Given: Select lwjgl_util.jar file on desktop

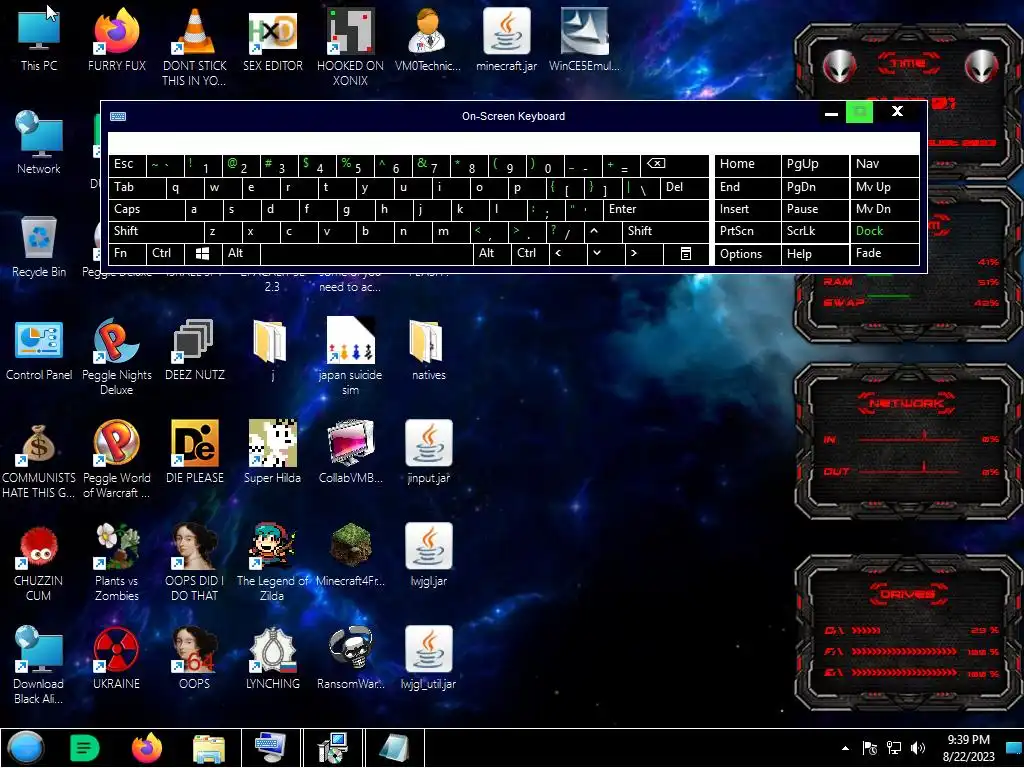Looking at the screenshot, I should [428, 658].
